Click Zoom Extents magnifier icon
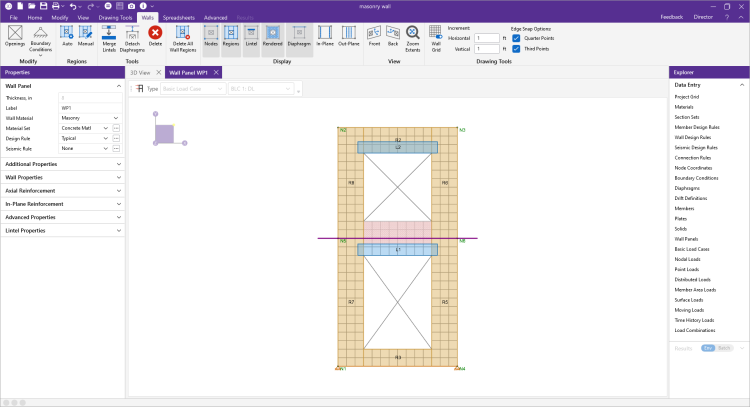 click(x=414, y=34)
